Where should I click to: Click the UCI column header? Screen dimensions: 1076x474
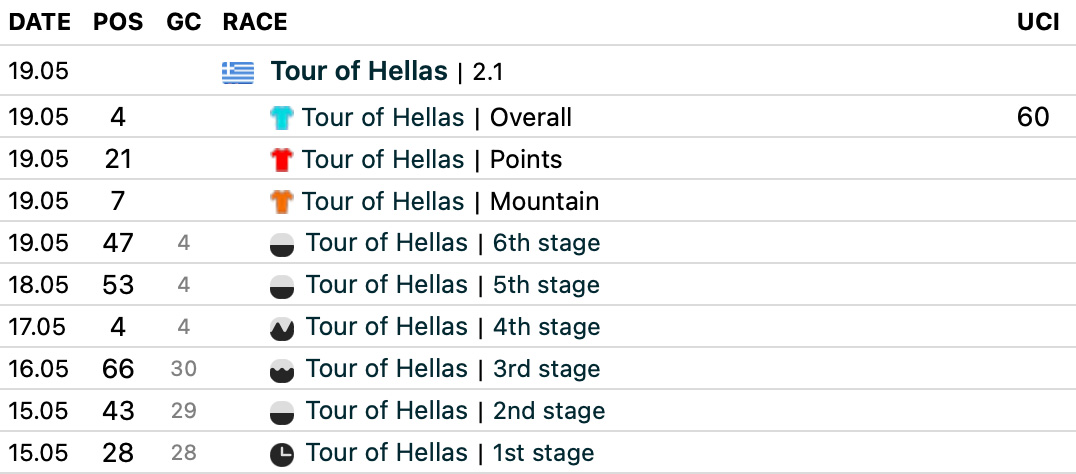[1037, 22]
